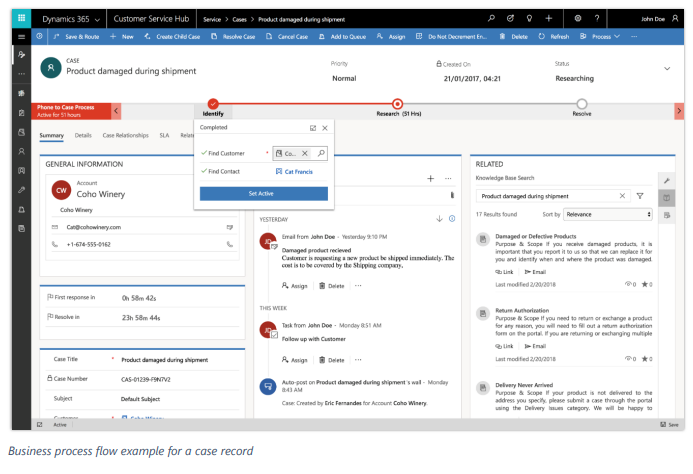The width and height of the screenshot is (693, 474).
Task: Open the John Doe user profile
Action: pyautogui.click(x=659, y=19)
